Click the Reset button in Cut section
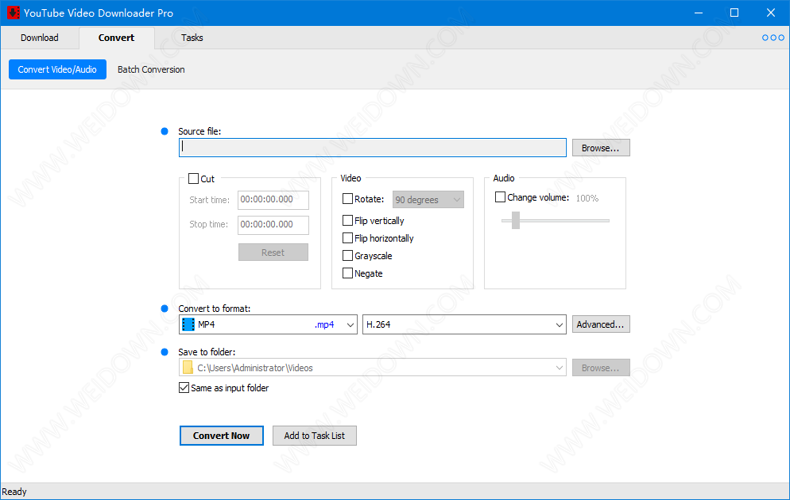This screenshot has width=790, height=500. point(273,253)
